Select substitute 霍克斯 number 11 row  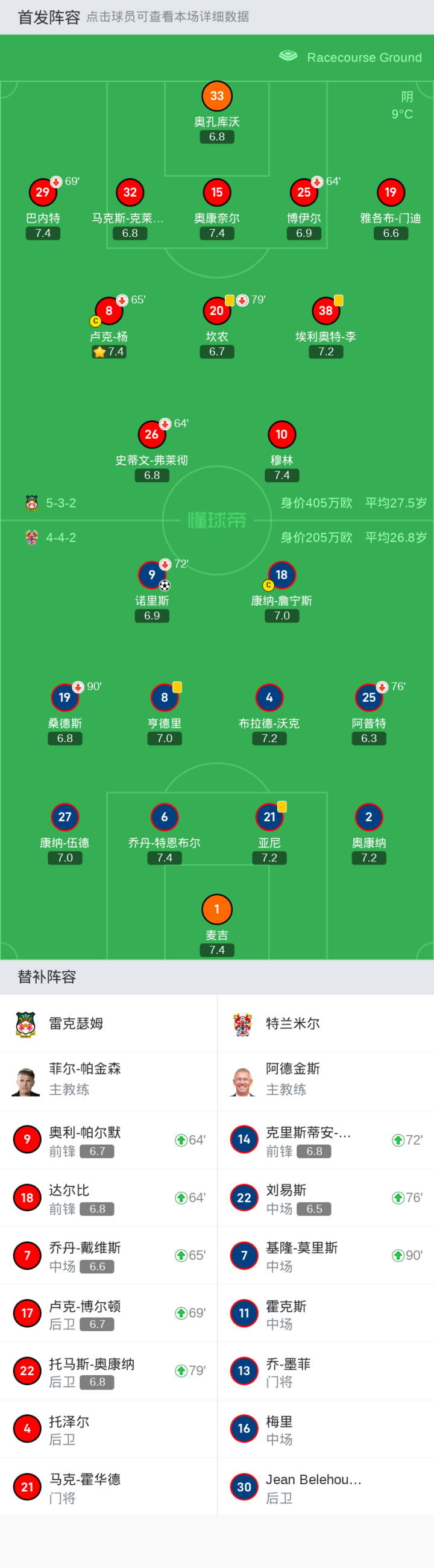pos(325,1314)
